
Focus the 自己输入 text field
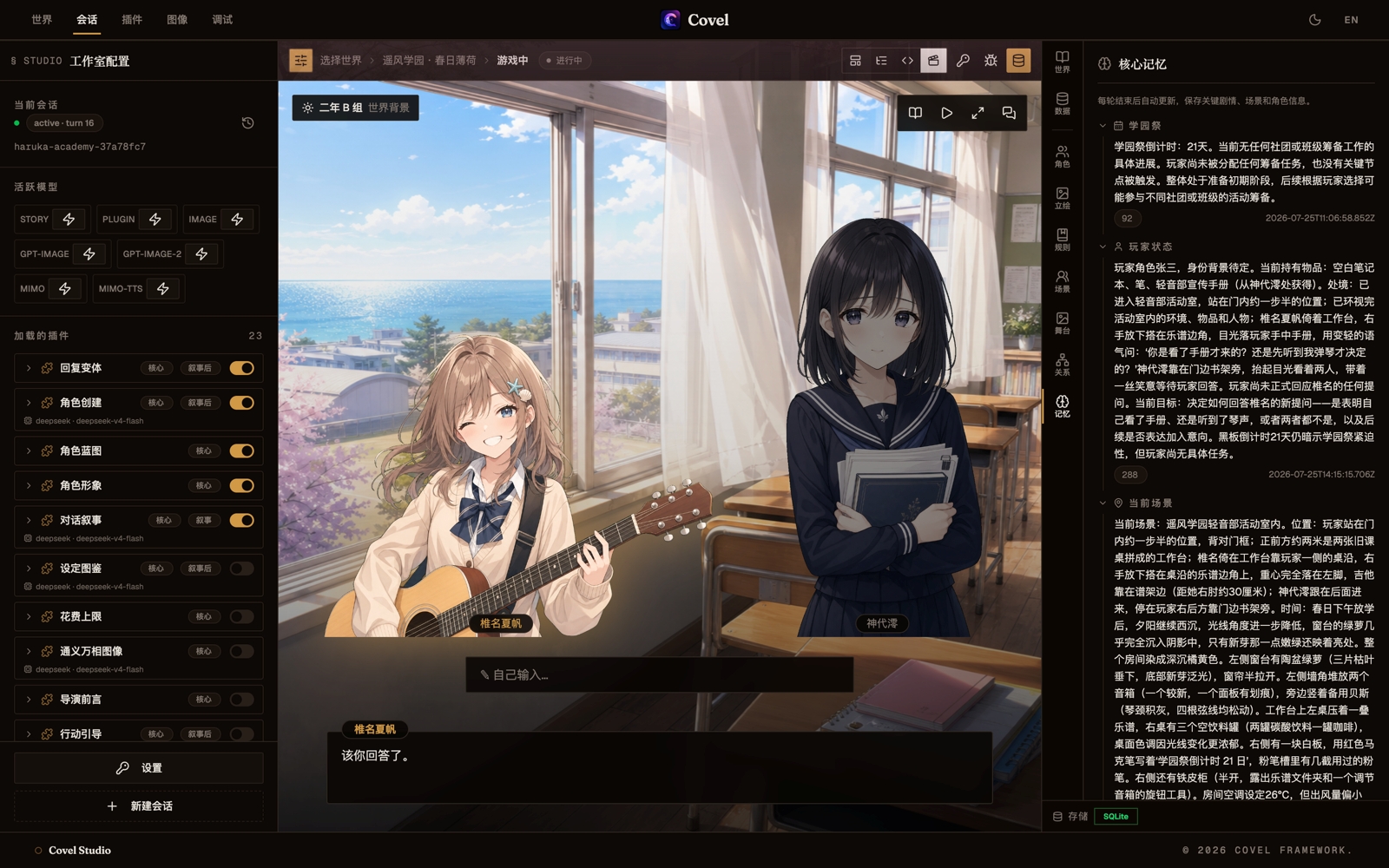coord(660,674)
